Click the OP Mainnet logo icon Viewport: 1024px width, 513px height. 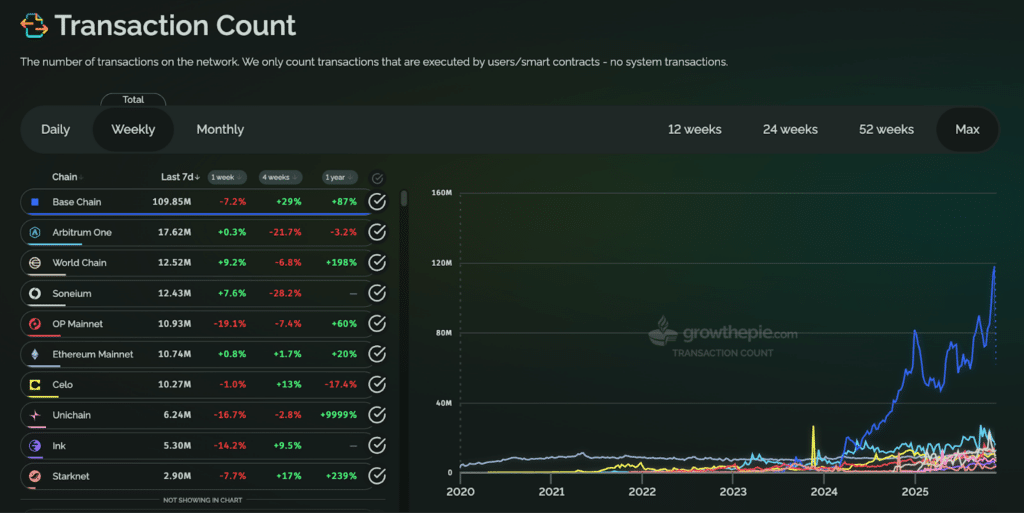[35, 324]
